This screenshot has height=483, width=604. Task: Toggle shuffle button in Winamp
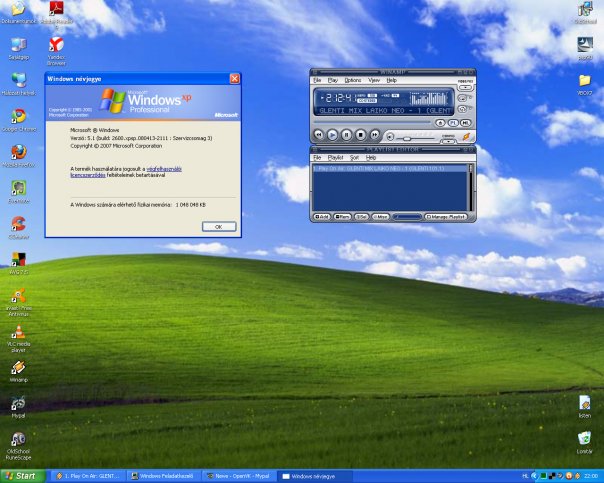pos(462,98)
